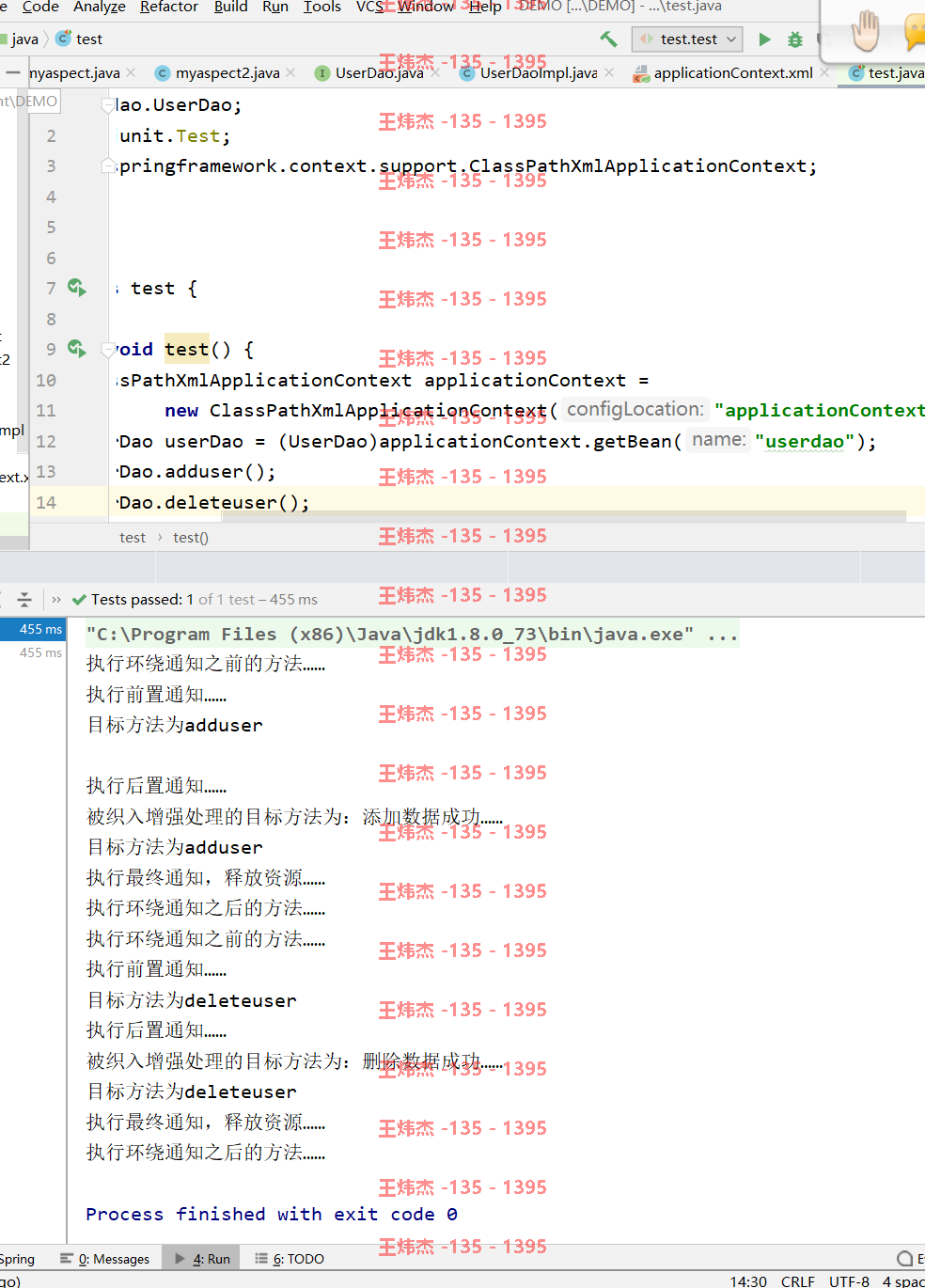Click the Event Log icon in bottom right
Screen dimensions: 925x1288
906,1258
